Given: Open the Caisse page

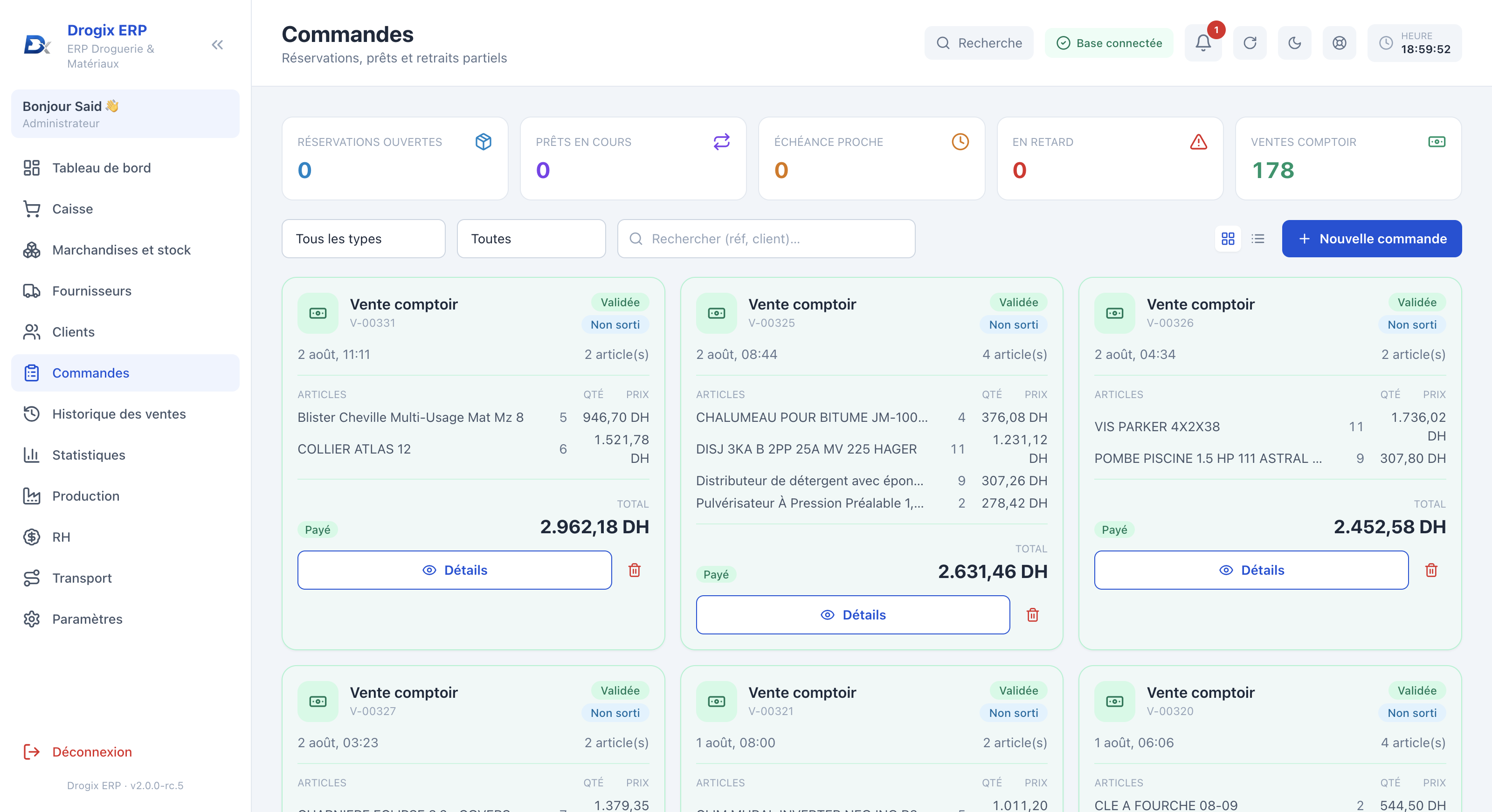Looking at the screenshot, I should [125, 209].
